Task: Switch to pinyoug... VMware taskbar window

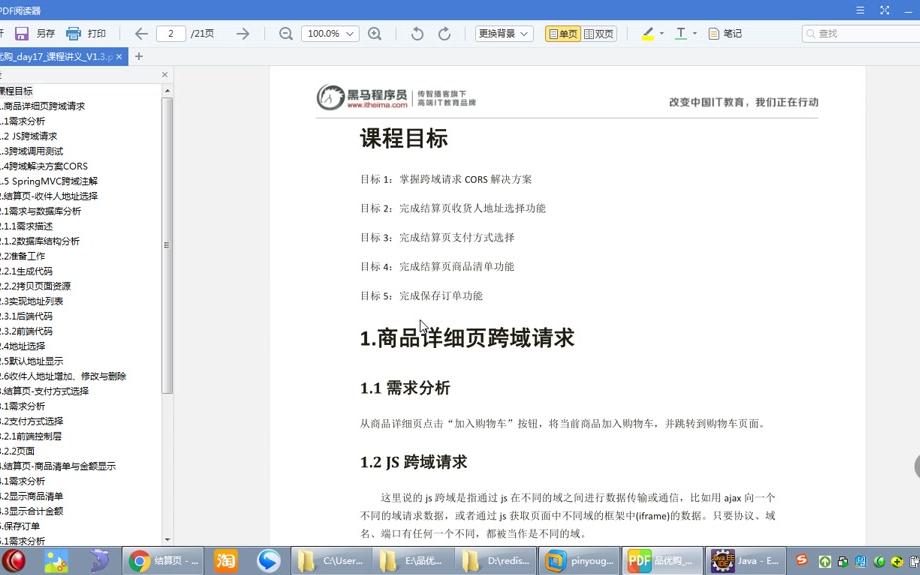Action: point(579,561)
